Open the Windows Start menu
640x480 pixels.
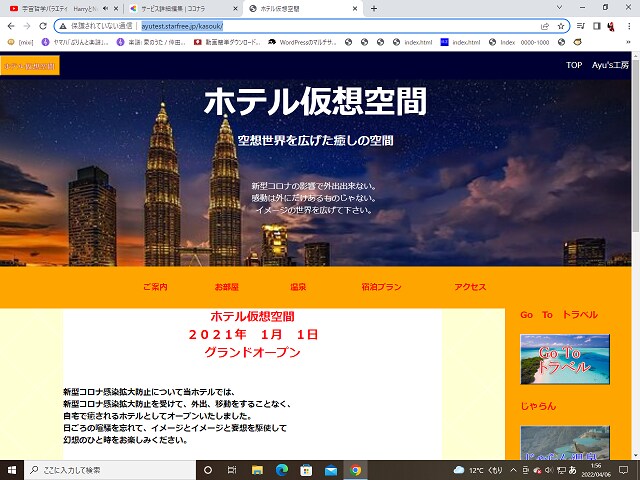click(12, 470)
